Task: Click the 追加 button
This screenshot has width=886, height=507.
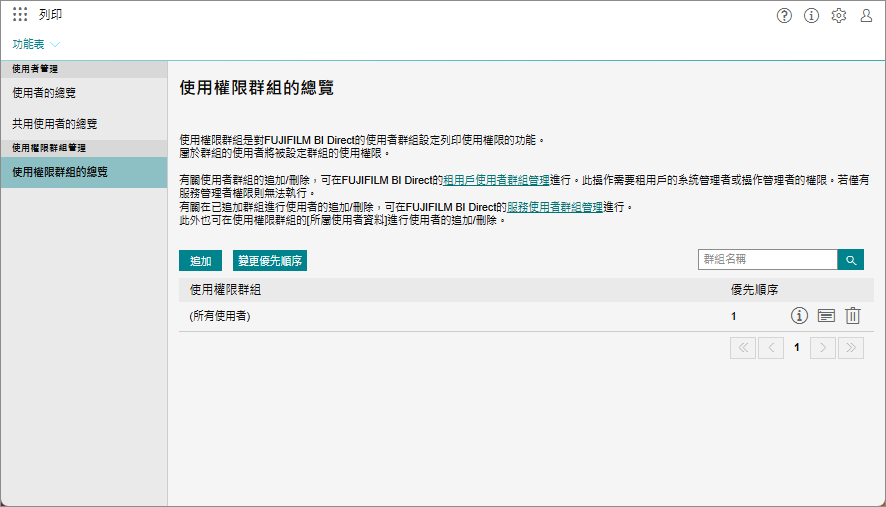Action: pyautogui.click(x=200, y=261)
